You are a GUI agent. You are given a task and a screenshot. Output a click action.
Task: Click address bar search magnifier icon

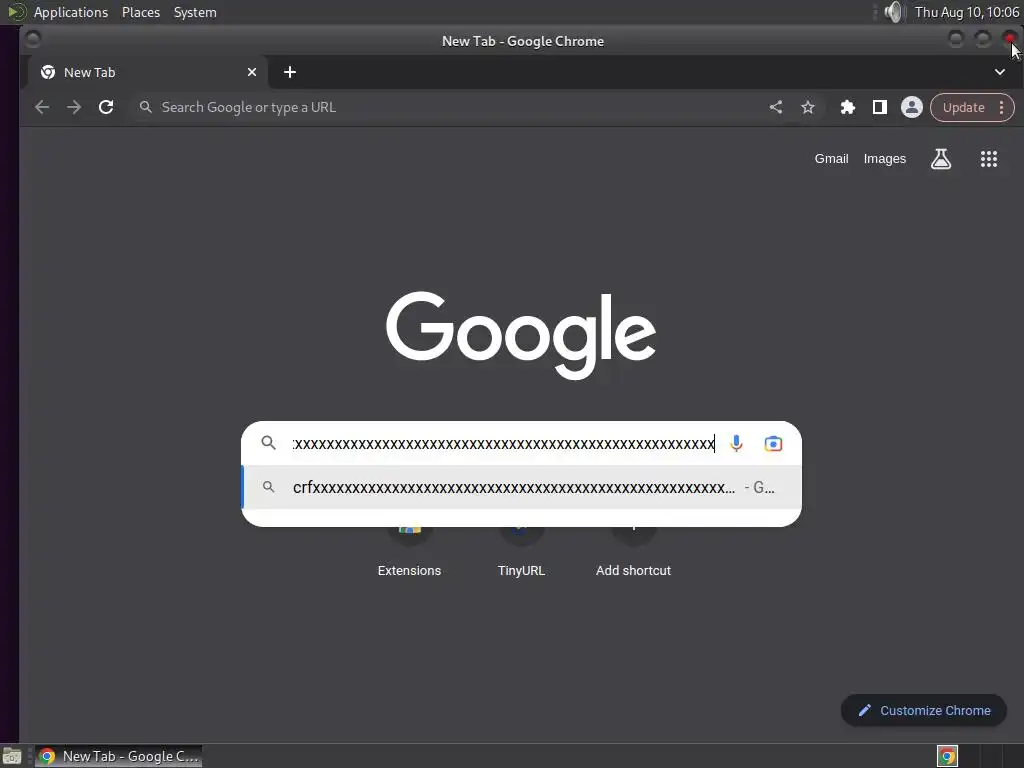[146, 107]
